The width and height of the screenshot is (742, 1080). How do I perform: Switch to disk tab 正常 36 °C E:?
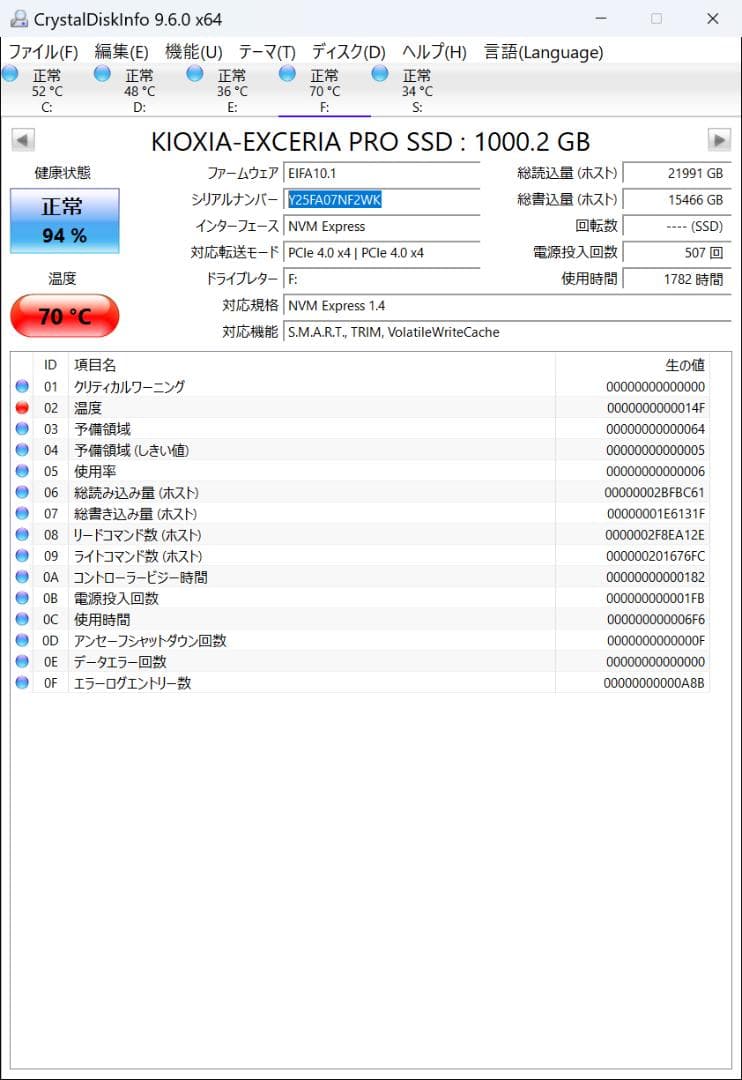click(x=231, y=90)
